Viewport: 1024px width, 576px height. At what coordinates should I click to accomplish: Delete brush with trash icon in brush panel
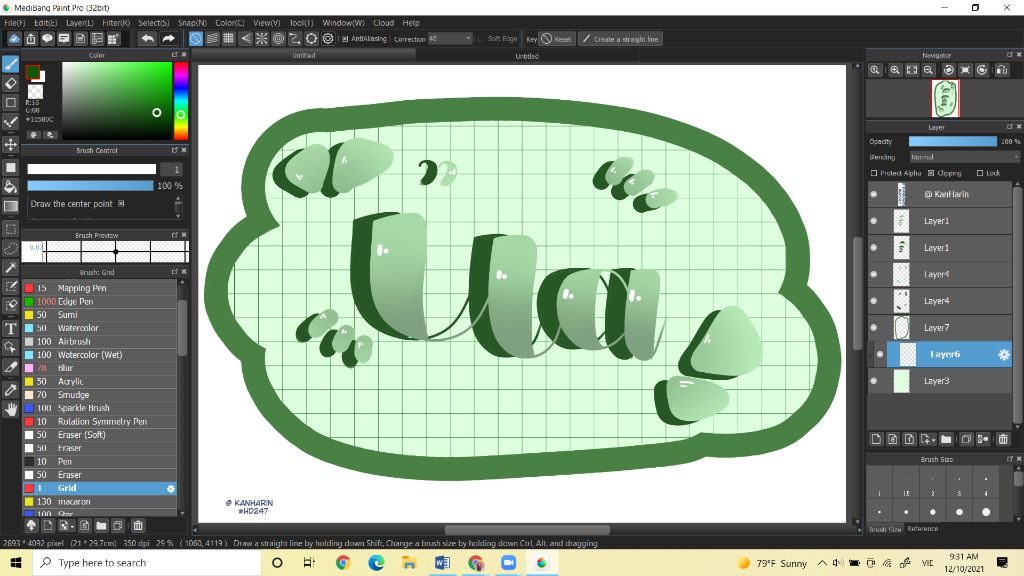tap(138, 526)
